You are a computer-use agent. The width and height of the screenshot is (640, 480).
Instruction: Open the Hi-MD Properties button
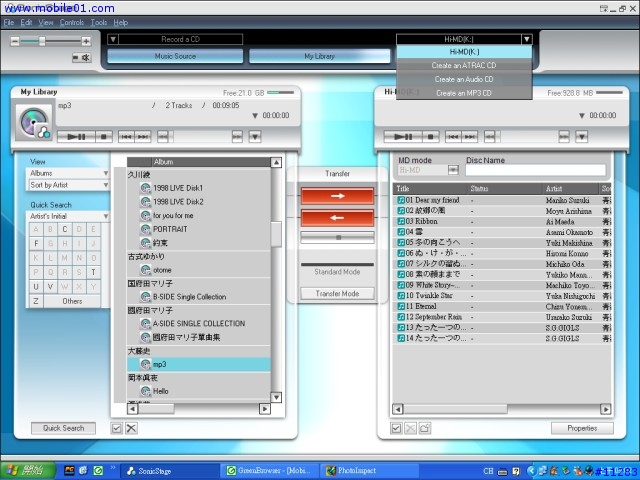582,428
